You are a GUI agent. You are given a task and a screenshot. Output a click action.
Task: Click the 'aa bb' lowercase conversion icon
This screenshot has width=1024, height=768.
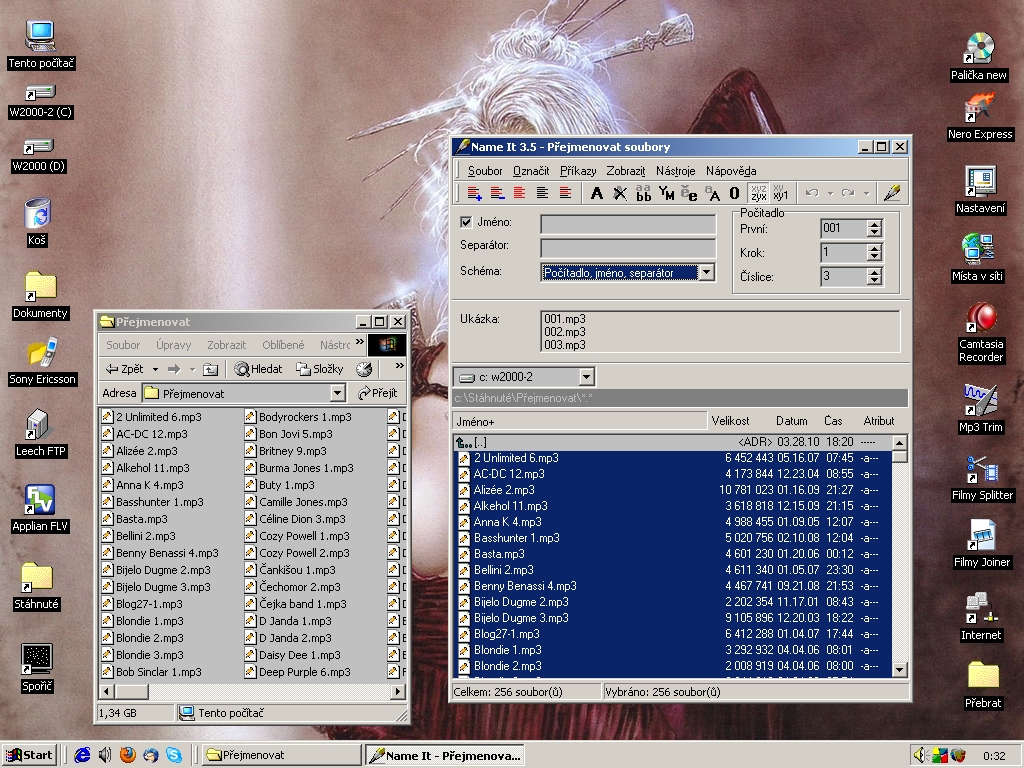(643, 193)
